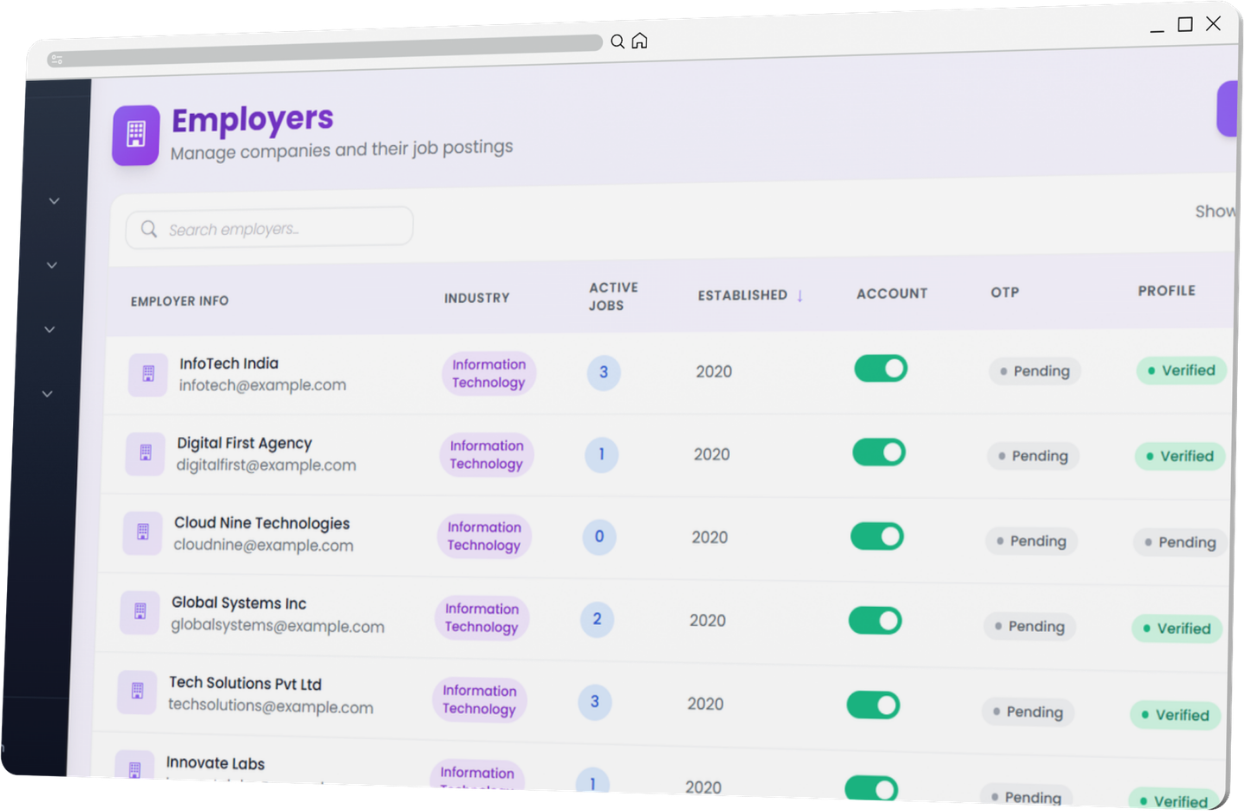The width and height of the screenshot is (1244, 811).
Task: Click Digital First Agency's Pending OTP badge
Action: pyautogui.click(x=1033, y=456)
